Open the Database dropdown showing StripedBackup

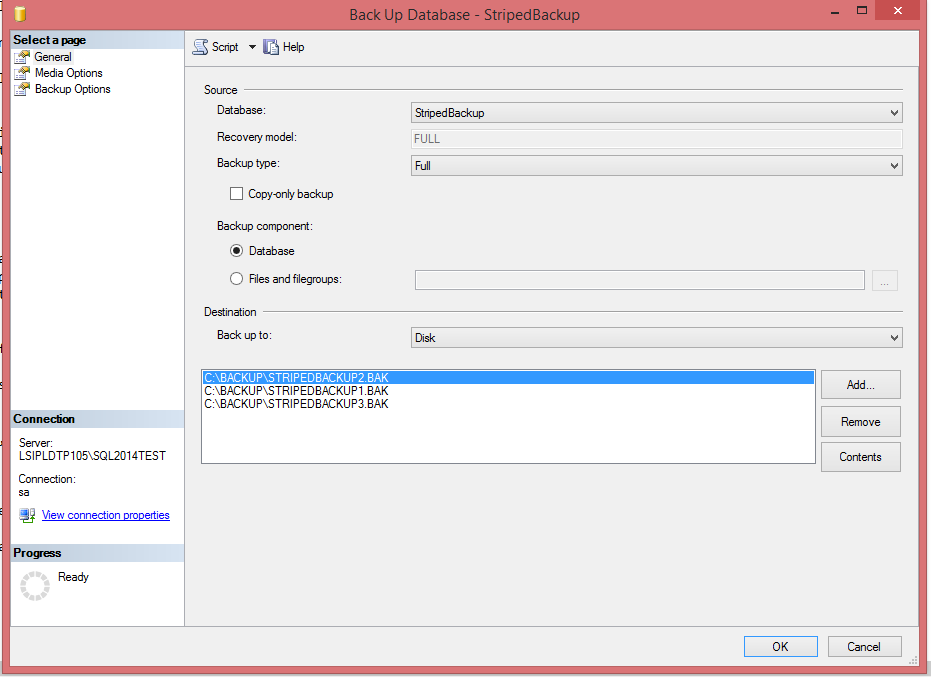(x=893, y=112)
